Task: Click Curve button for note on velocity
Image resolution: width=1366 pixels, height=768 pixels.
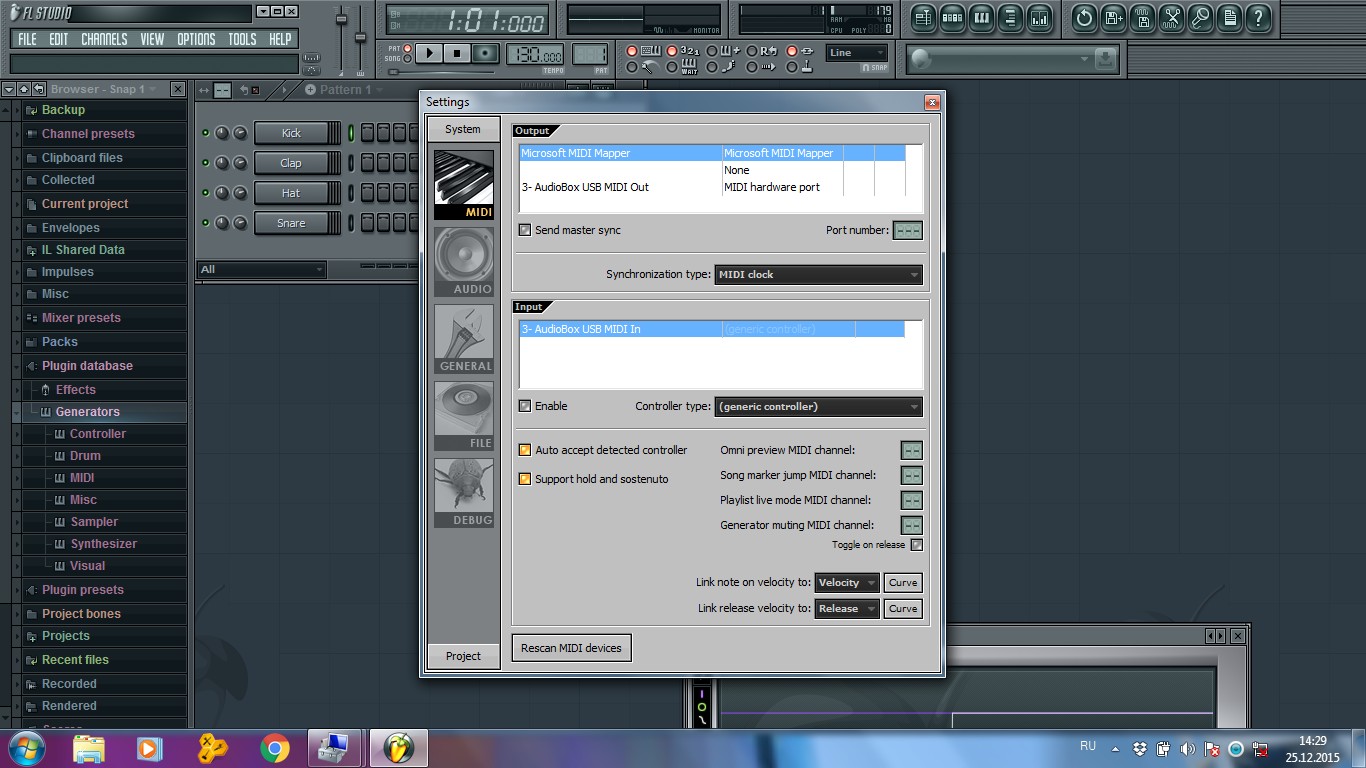Action: 903,583
